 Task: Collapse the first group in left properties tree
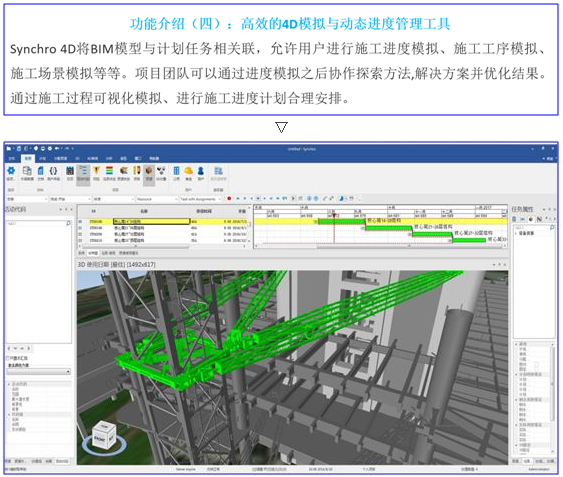pyautogui.click(x=9, y=384)
